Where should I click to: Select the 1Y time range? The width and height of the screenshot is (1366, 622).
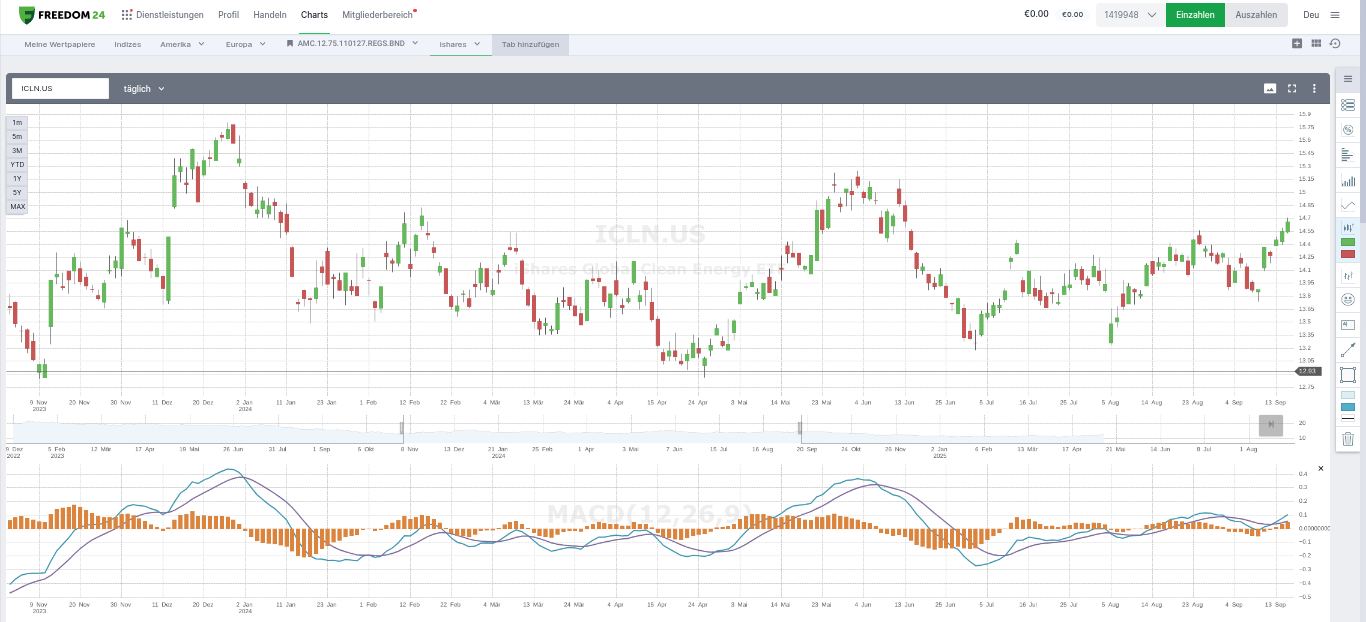pos(17,178)
